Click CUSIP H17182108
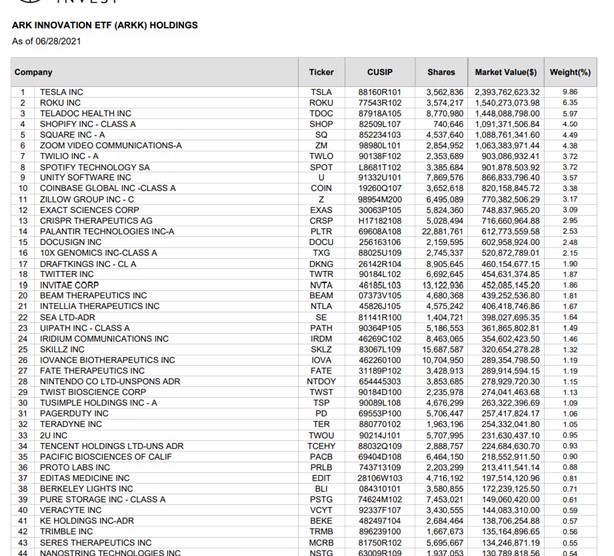Screen dimensions: 614x556 (x=380, y=220)
